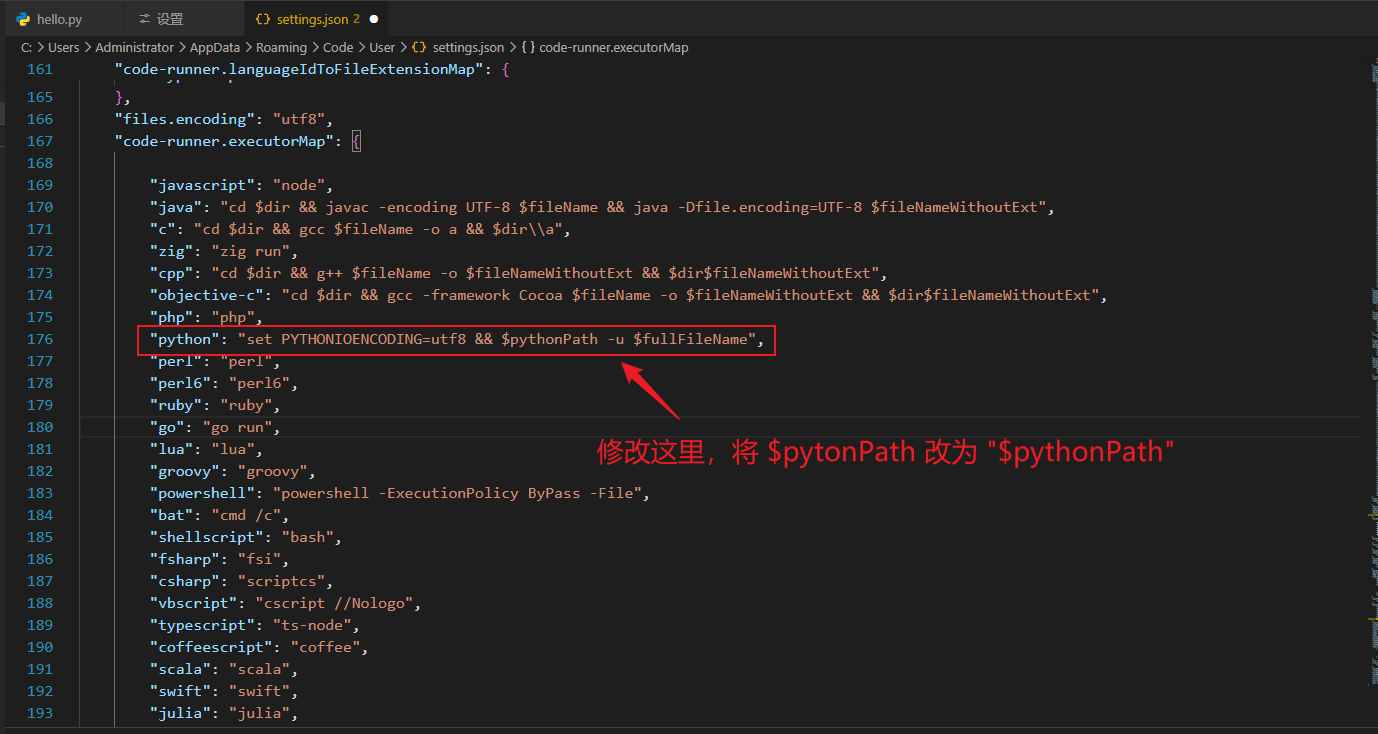This screenshot has height=734, width=1378.
Task: Place cursor on $pythonPath in python line
Action: tap(549, 339)
